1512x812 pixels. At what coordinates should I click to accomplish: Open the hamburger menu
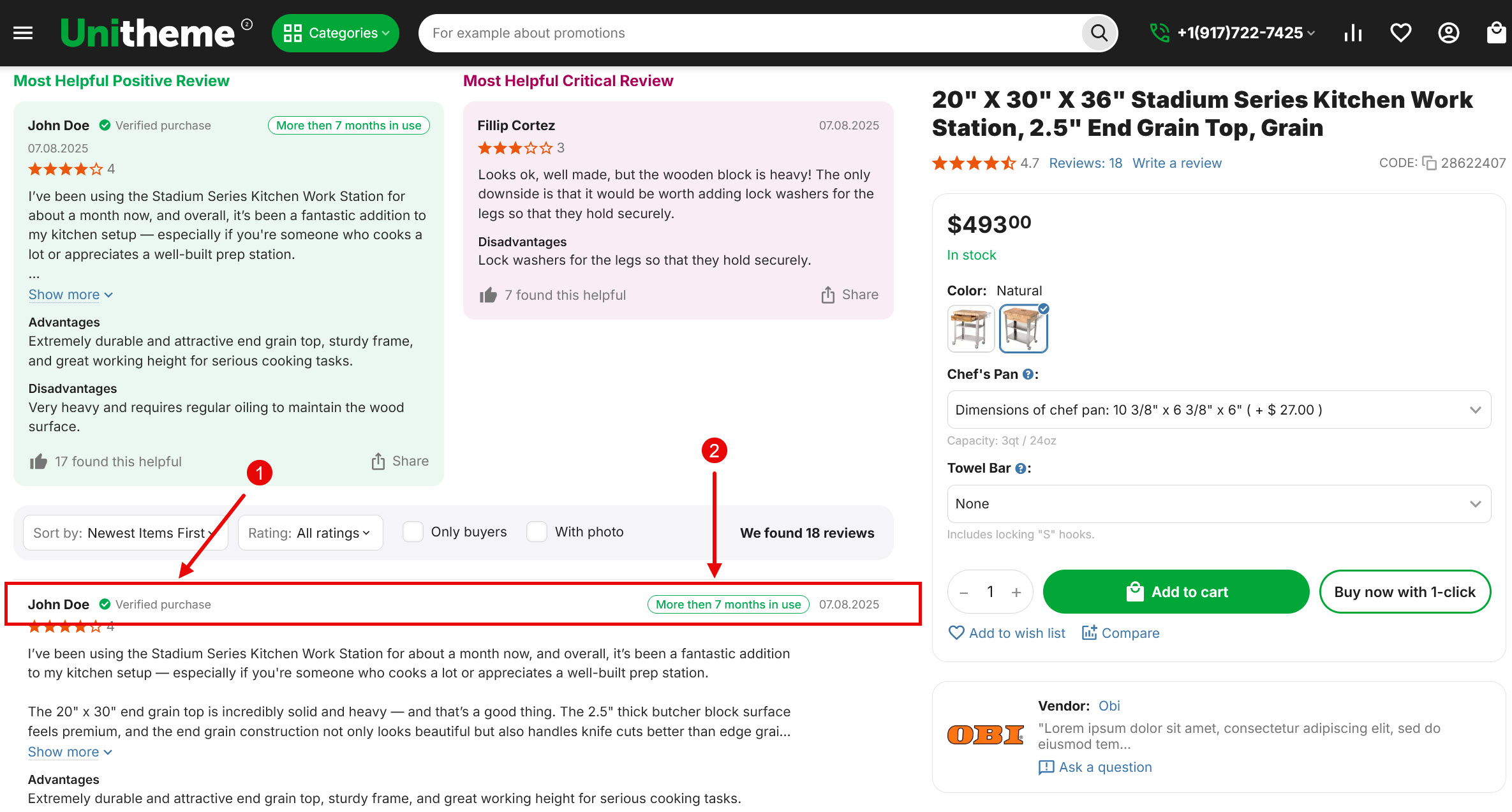(23, 33)
